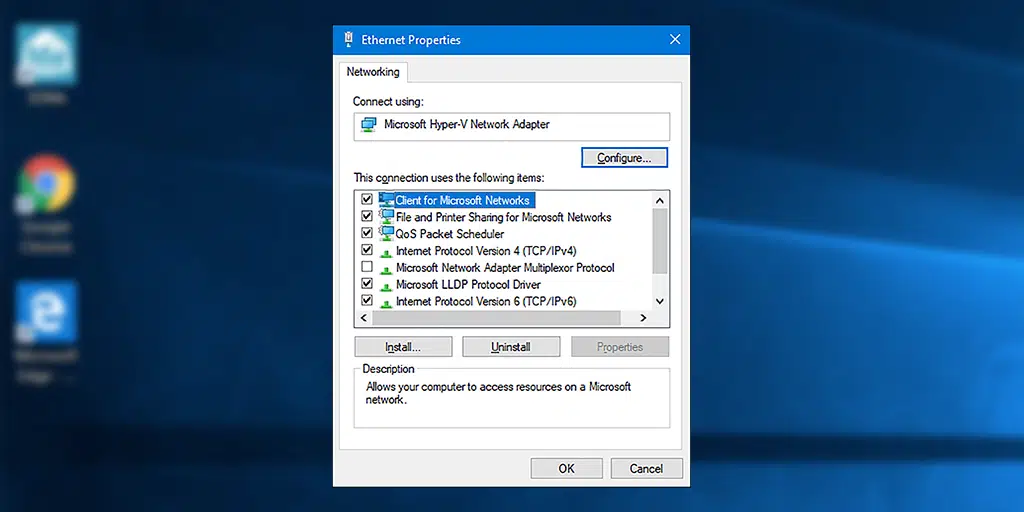1024x512 pixels.
Task: Select the top desktop shortcut icon
Action: point(46,54)
